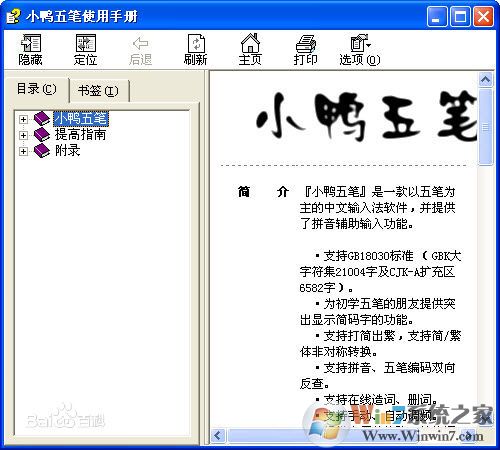Click the vertical scrollbar up arrow

pyautogui.click(x=485, y=80)
